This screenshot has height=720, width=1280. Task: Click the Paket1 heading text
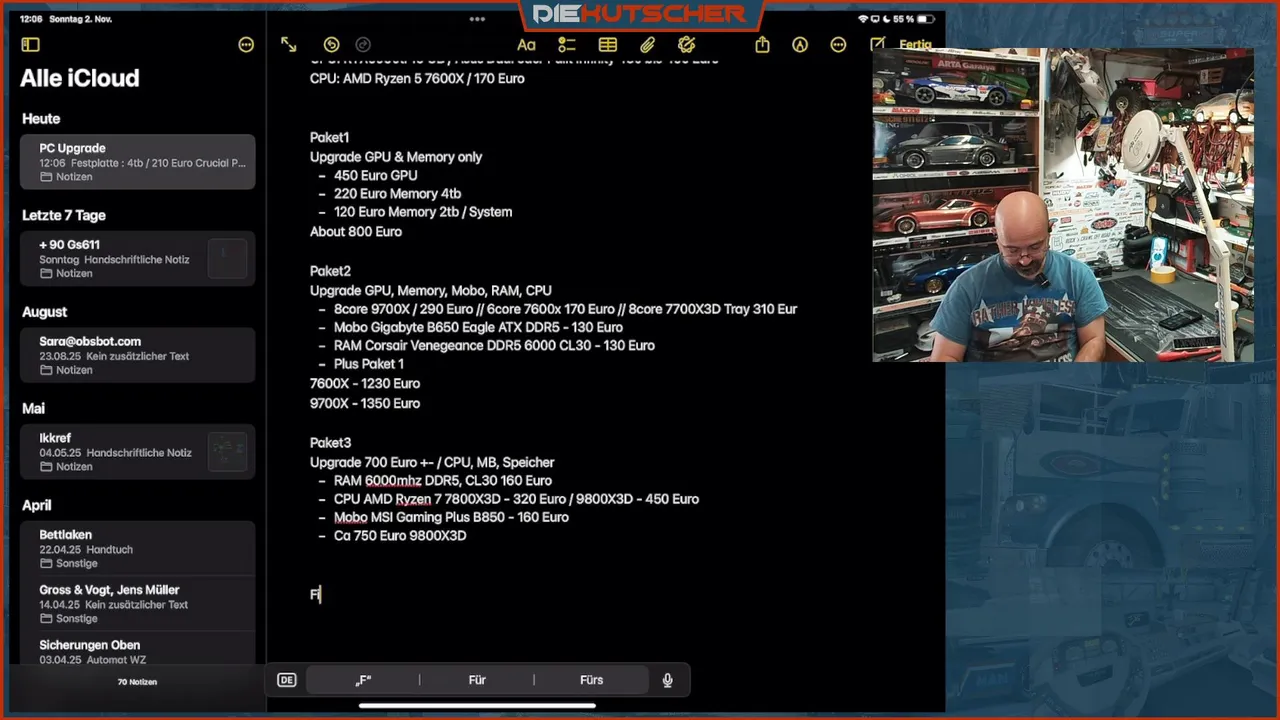pyautogui.click(x=329, y=138)
